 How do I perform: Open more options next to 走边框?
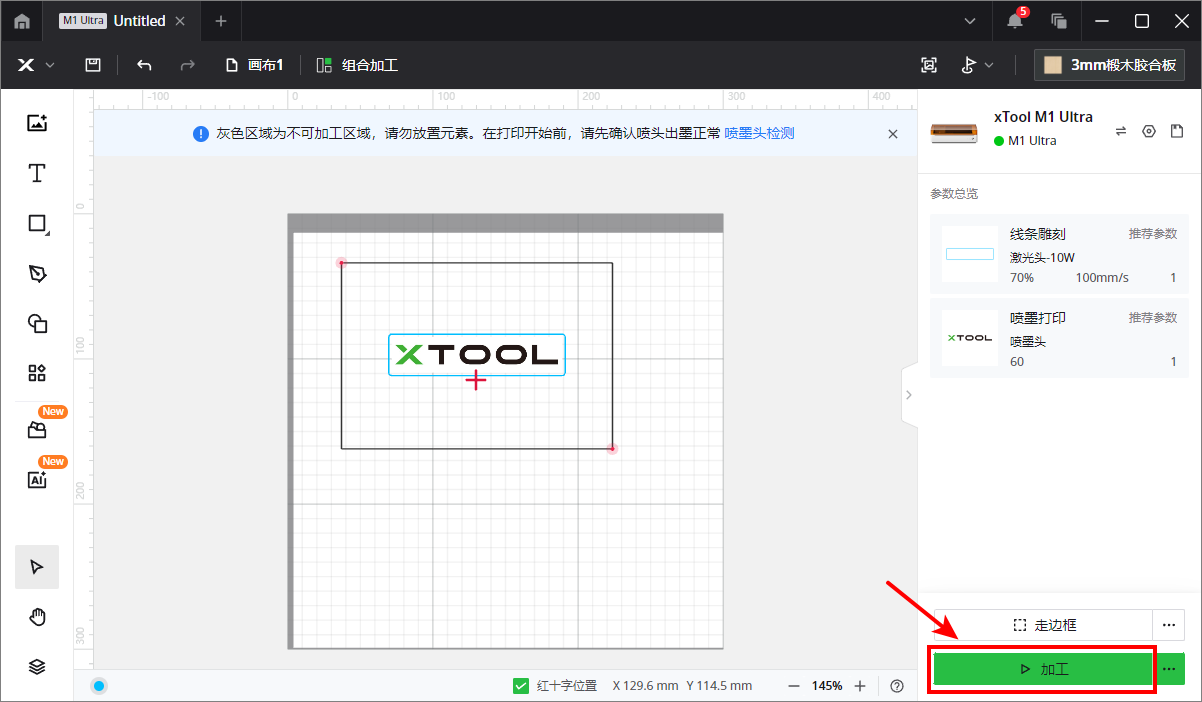point(1169,626)
